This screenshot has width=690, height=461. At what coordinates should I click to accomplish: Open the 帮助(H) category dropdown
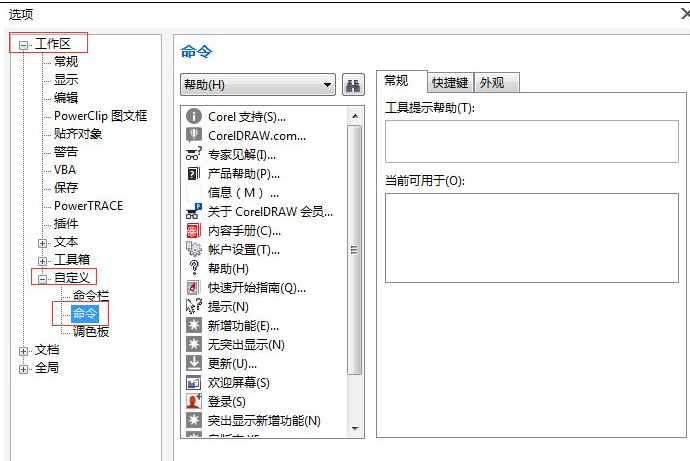click(258, 84)
